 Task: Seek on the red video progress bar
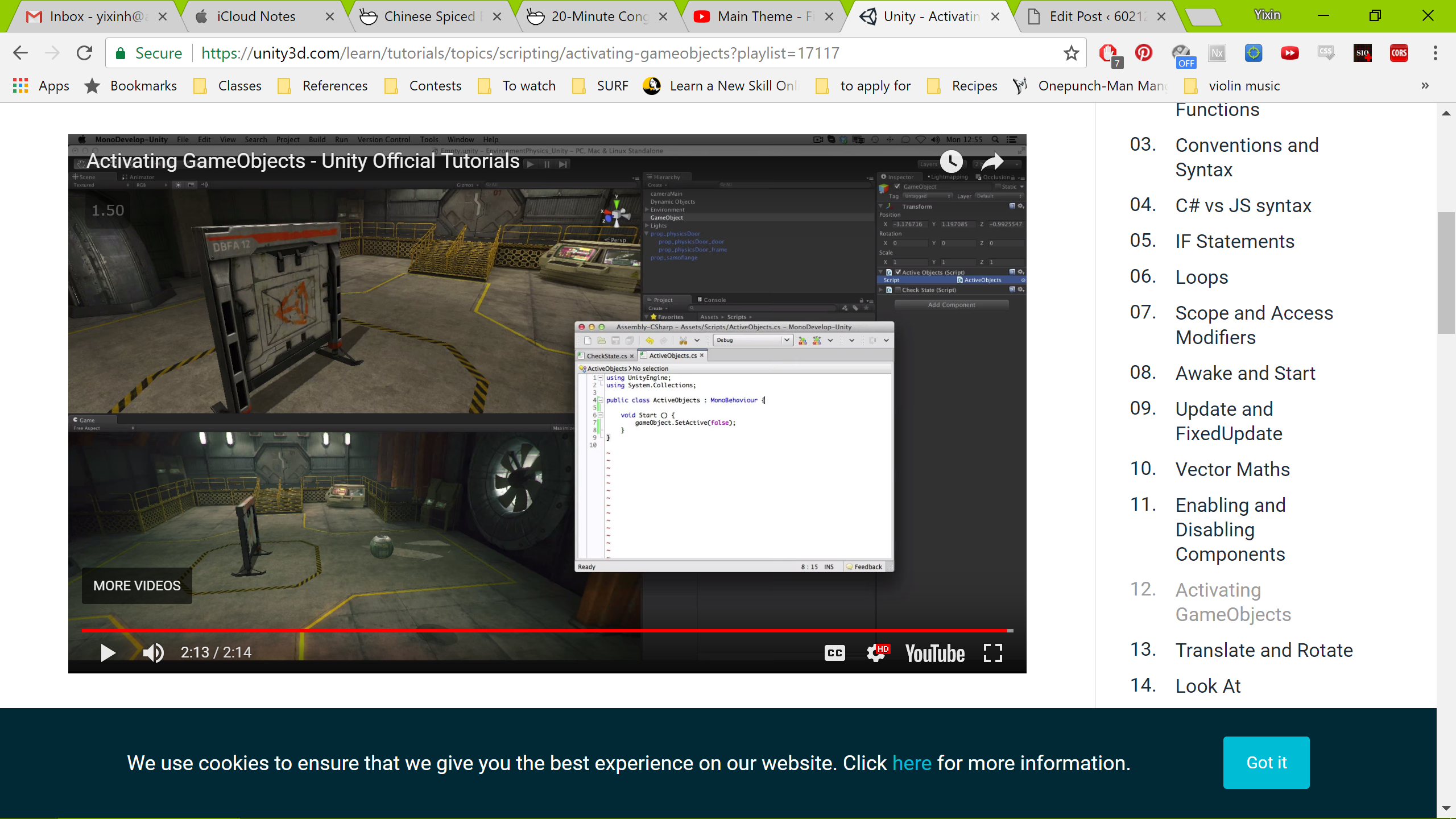(547, 630)
